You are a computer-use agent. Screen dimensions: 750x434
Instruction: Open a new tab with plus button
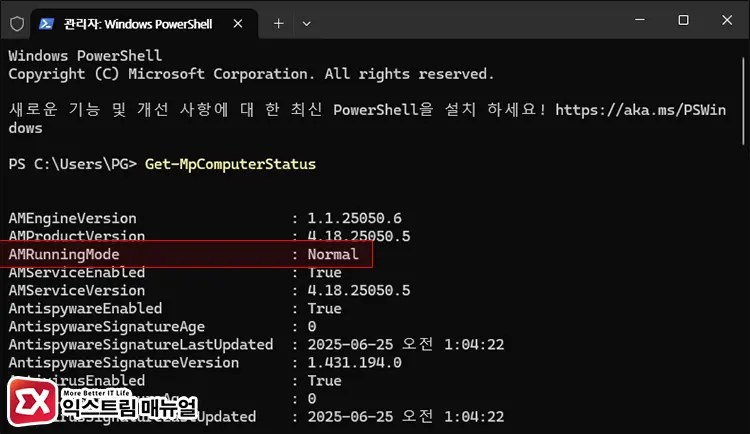click(278, 23)
